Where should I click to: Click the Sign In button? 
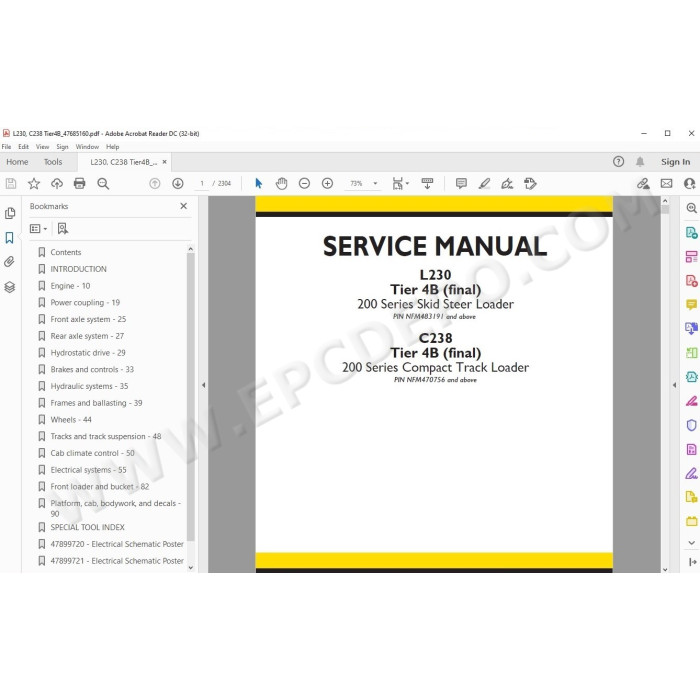675,162
